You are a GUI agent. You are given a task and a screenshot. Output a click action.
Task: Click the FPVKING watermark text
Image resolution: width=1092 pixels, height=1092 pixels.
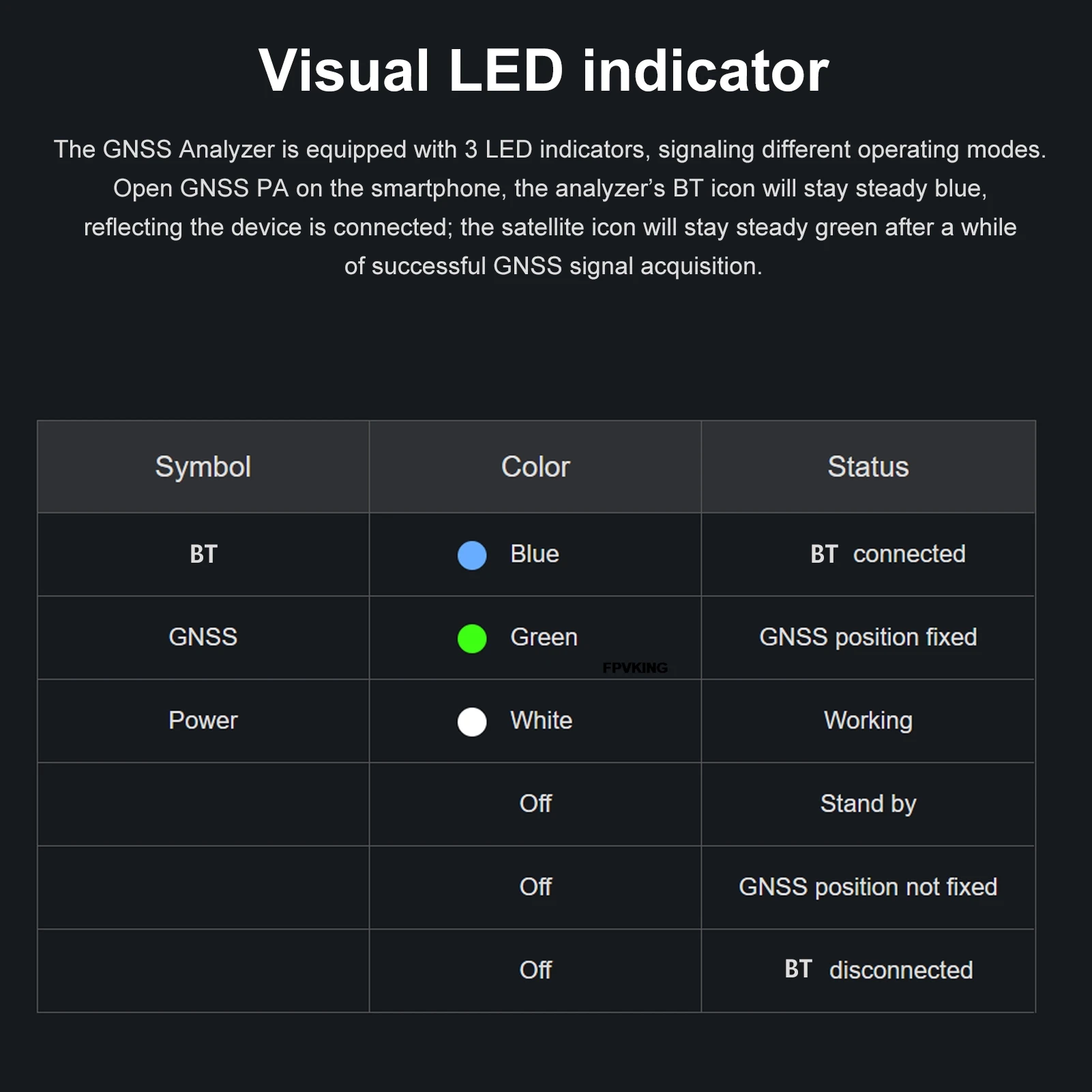click(x=635, y=668)
